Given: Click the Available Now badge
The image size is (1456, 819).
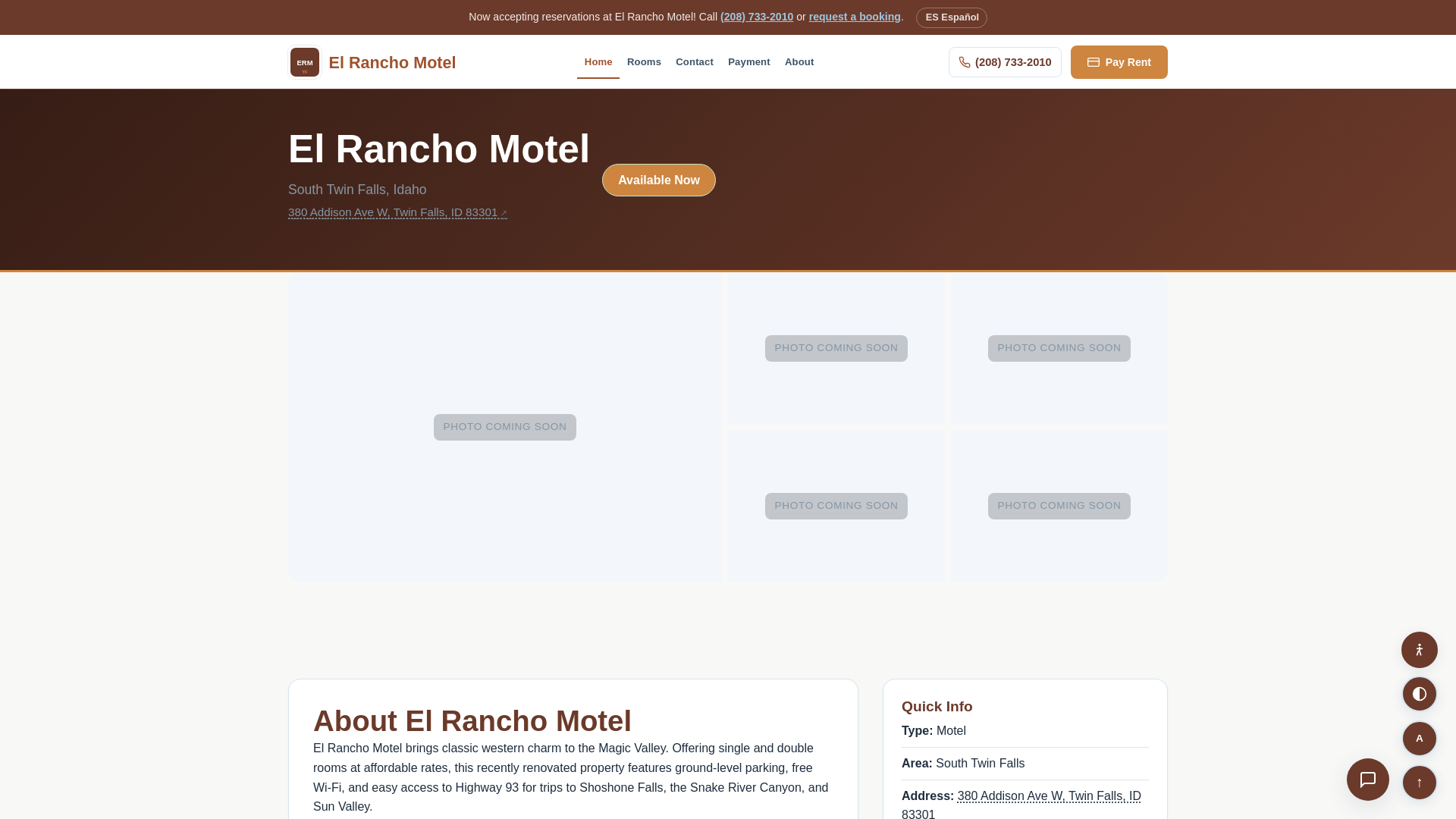Looking at the screenshot, I should click(x=658, y=180).
